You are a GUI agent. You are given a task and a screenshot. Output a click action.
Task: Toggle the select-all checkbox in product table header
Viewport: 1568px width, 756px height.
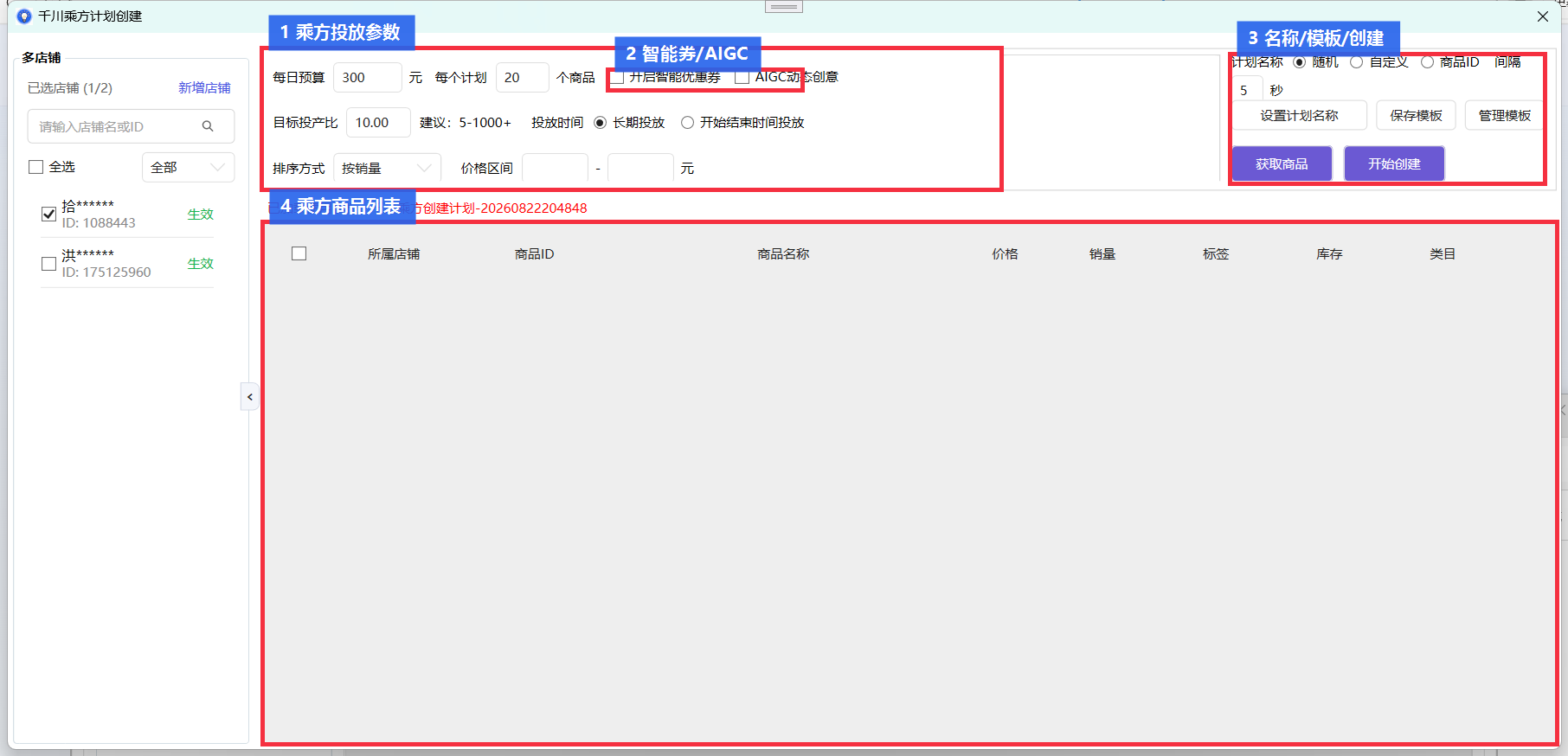tap(299, 253)
